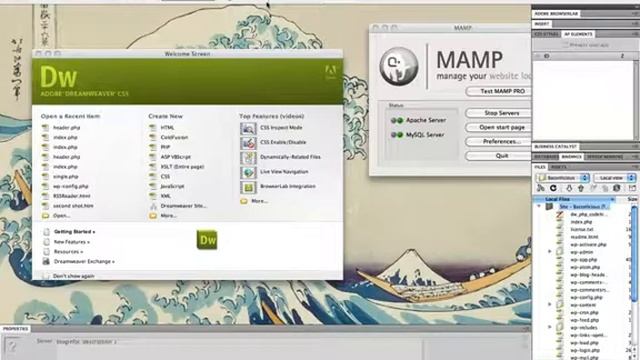This screenshot has height=360, width=640.
Task: Click the dw_php_codehi file icon
Action: (560, 214)
